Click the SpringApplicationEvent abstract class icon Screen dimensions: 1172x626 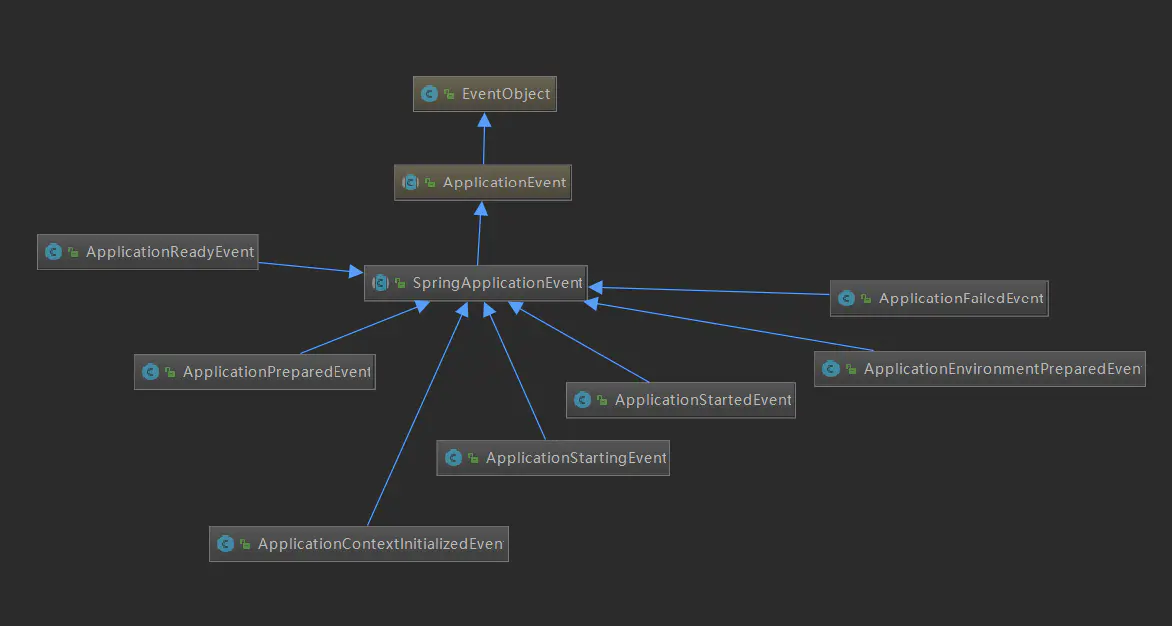click(380, 283)
